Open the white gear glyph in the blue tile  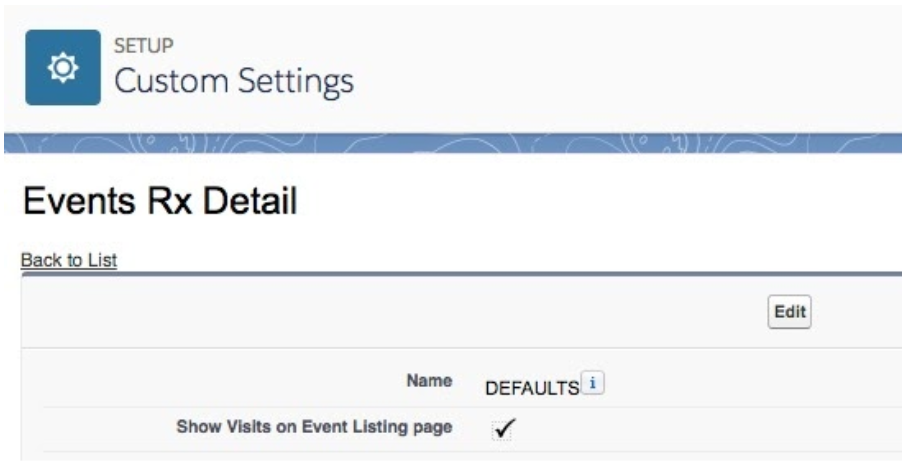point(63,68)
